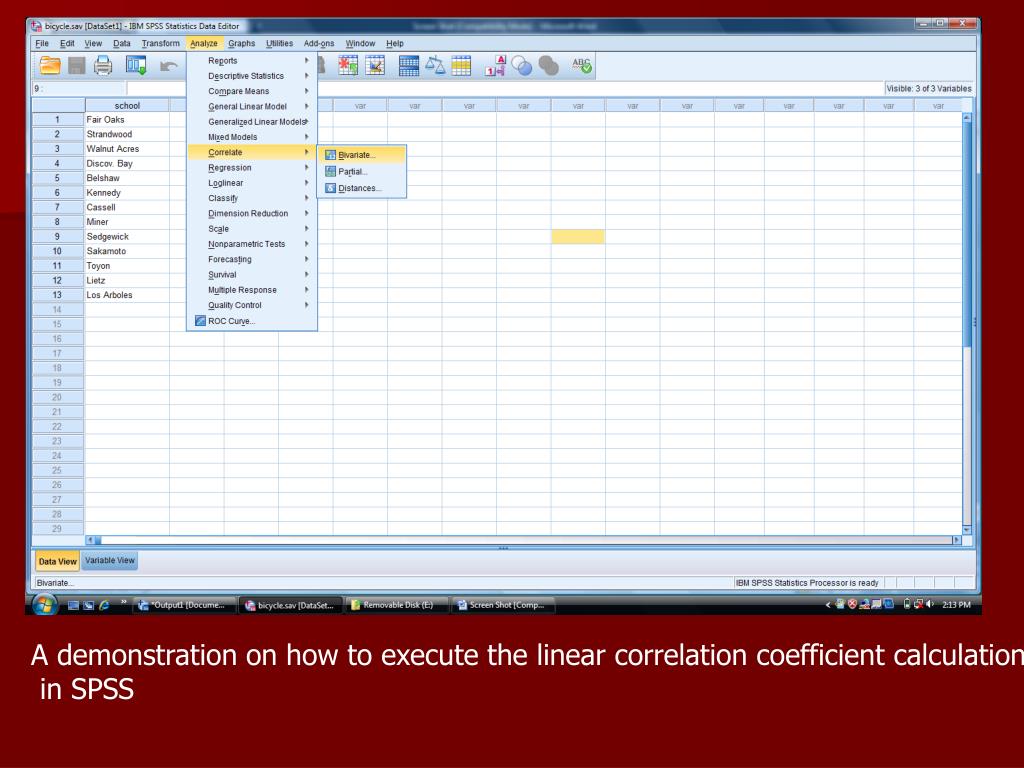Click the Recall recently used dialogs icon
Image resolution: width=1024 pixels, height=768 pixels.
click(x=136, y=65)
